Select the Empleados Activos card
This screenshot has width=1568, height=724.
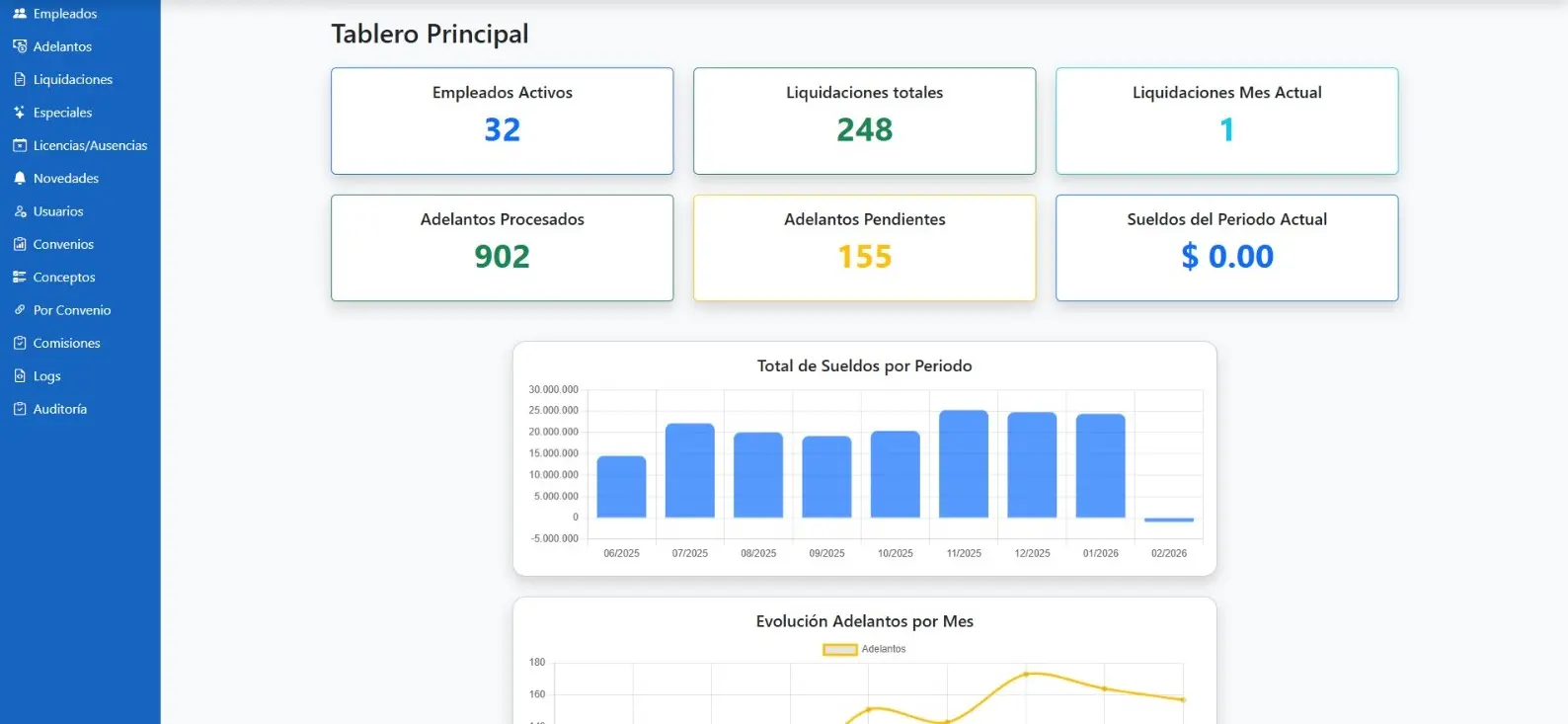(502, 121)
